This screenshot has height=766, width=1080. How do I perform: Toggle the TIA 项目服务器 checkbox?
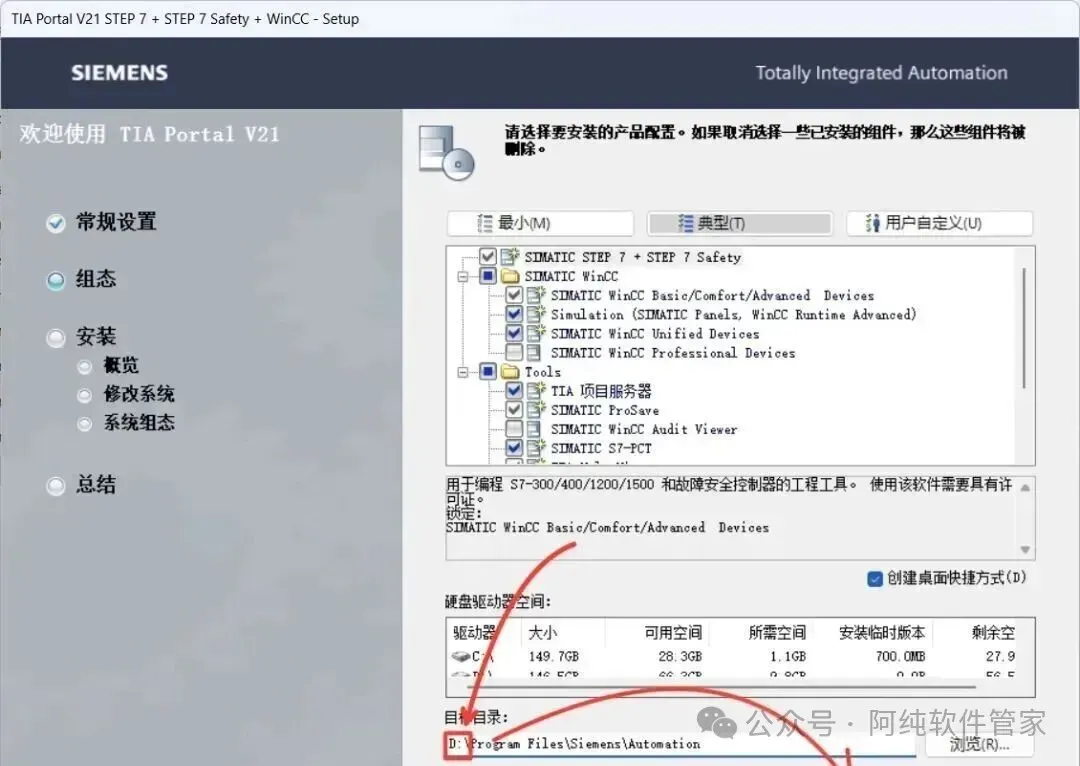click(514, 391)
